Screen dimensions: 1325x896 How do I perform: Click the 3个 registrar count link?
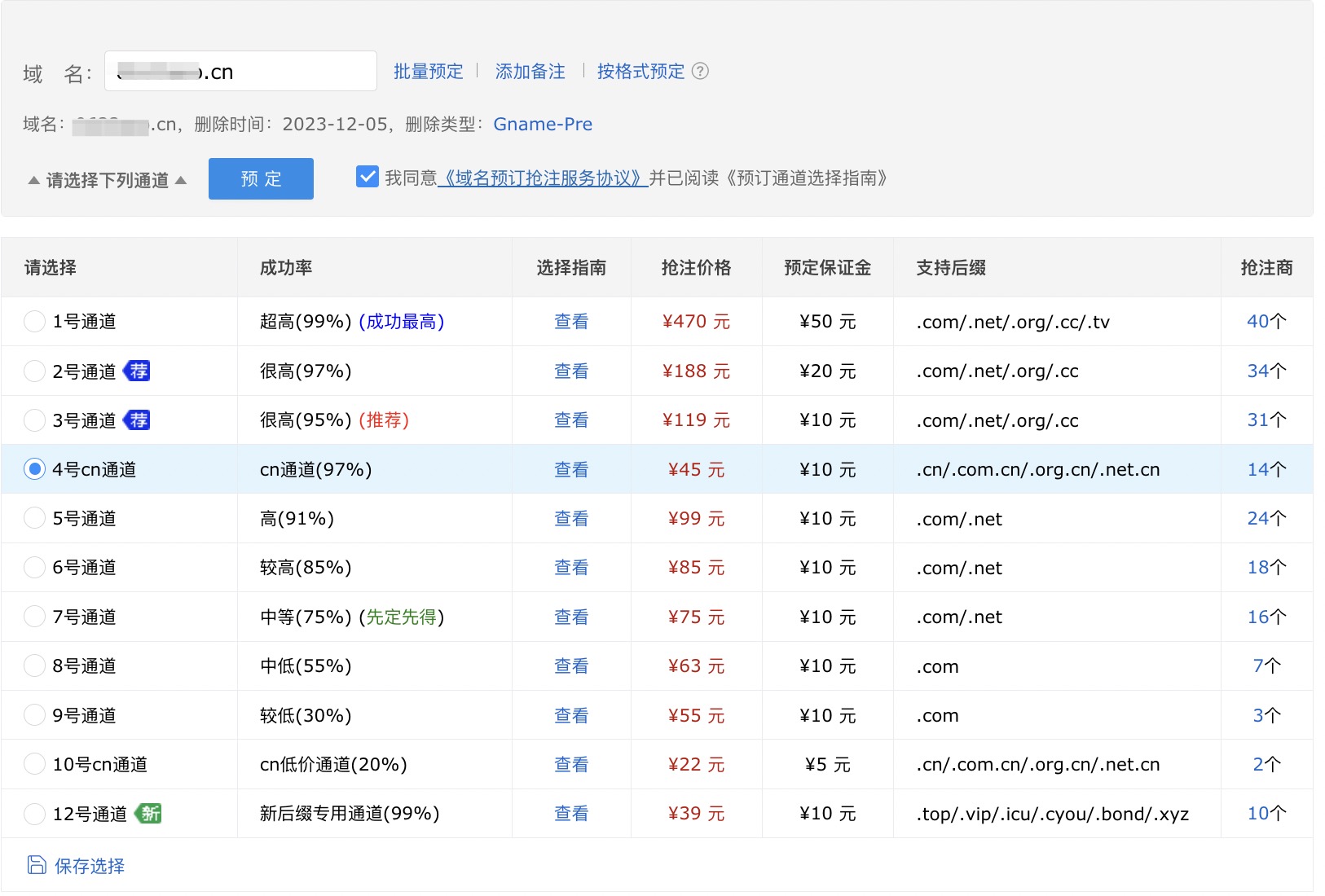pos(1266,715)
